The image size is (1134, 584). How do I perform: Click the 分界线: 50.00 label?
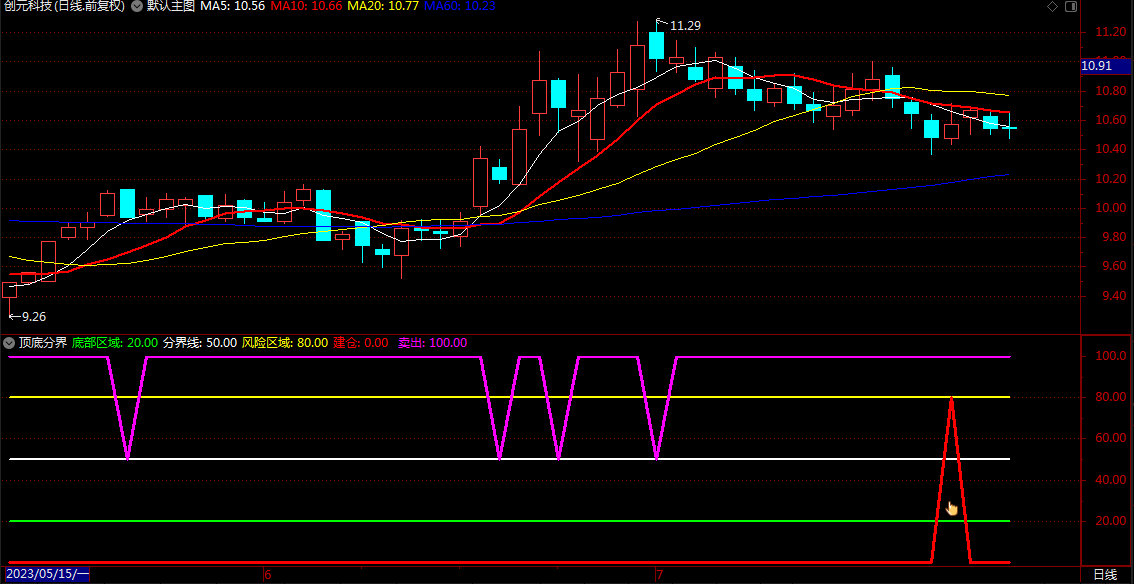click(200, 343)
